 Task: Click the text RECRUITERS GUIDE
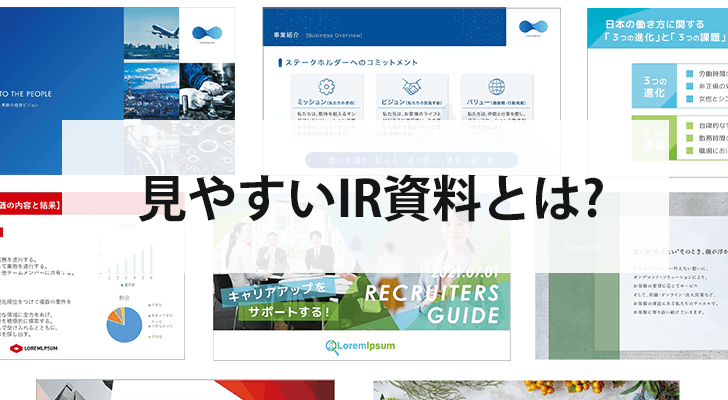pyautogui.click(x=432, y=304)
